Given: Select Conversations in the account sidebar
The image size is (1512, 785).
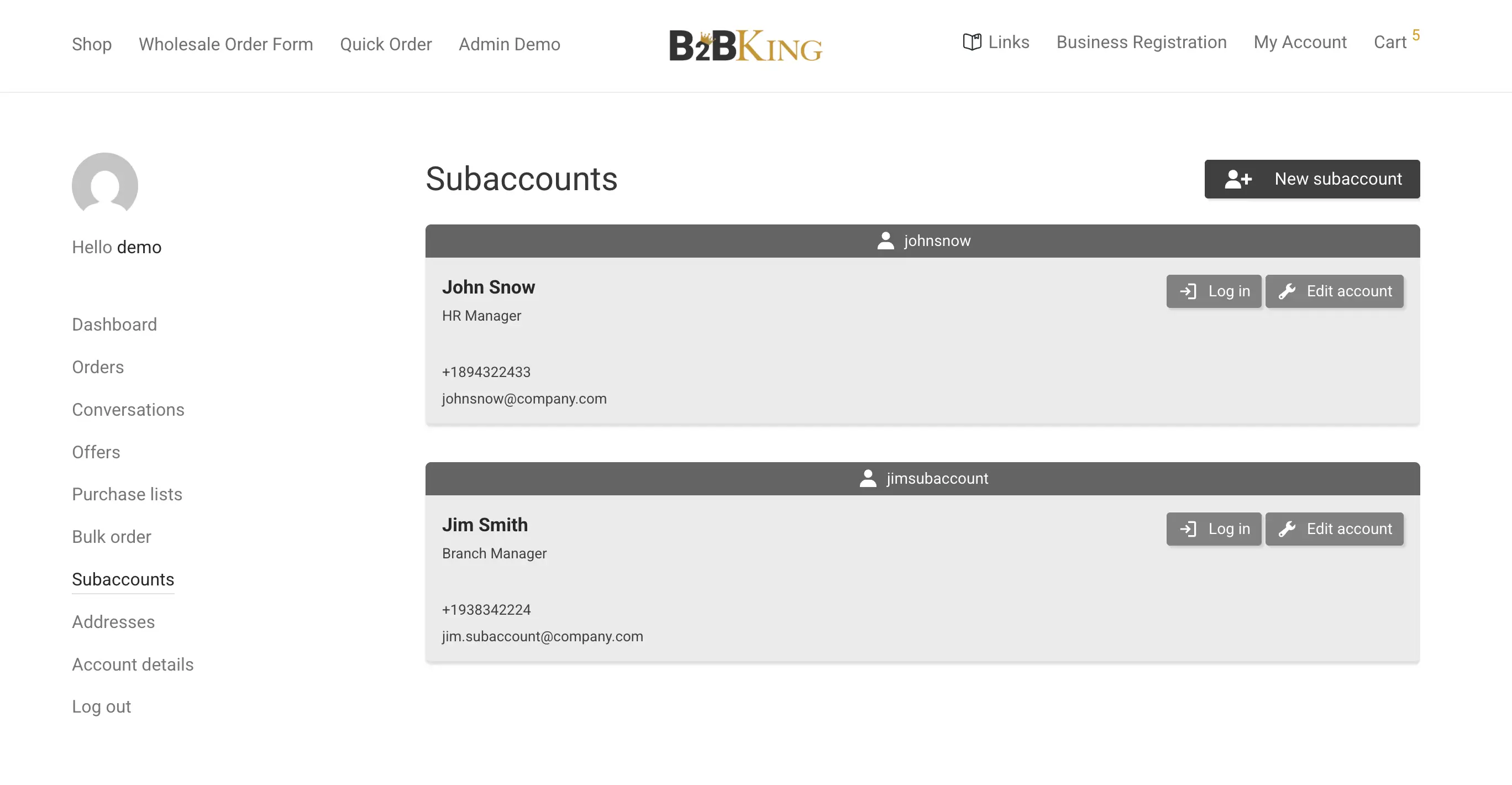Looking at the screenshot, I should coord(128,410).
